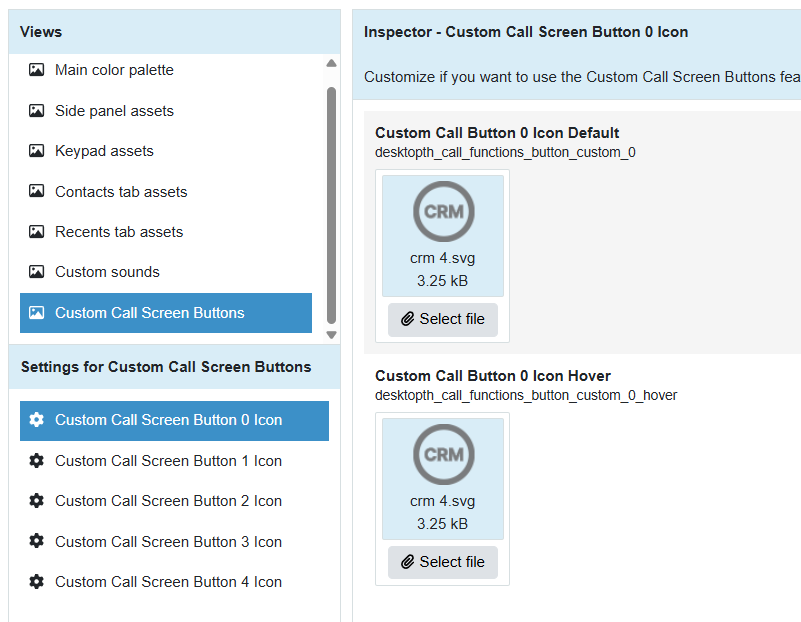801x622 pixels.
Task: Click the gear icon for Button 3 Icon
Action: click(x=36, y=541)
